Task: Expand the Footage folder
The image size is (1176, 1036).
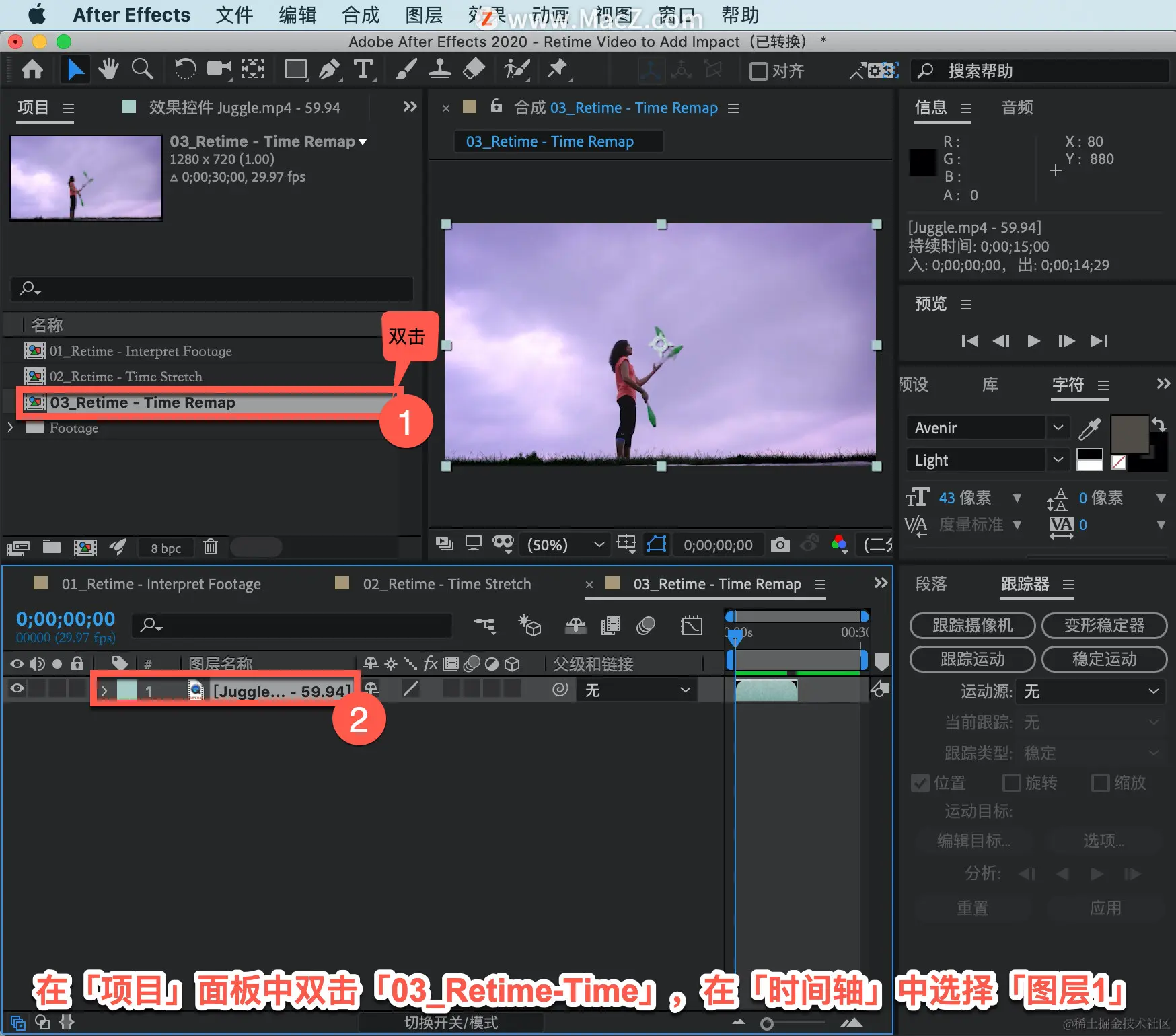Action: 10,427
